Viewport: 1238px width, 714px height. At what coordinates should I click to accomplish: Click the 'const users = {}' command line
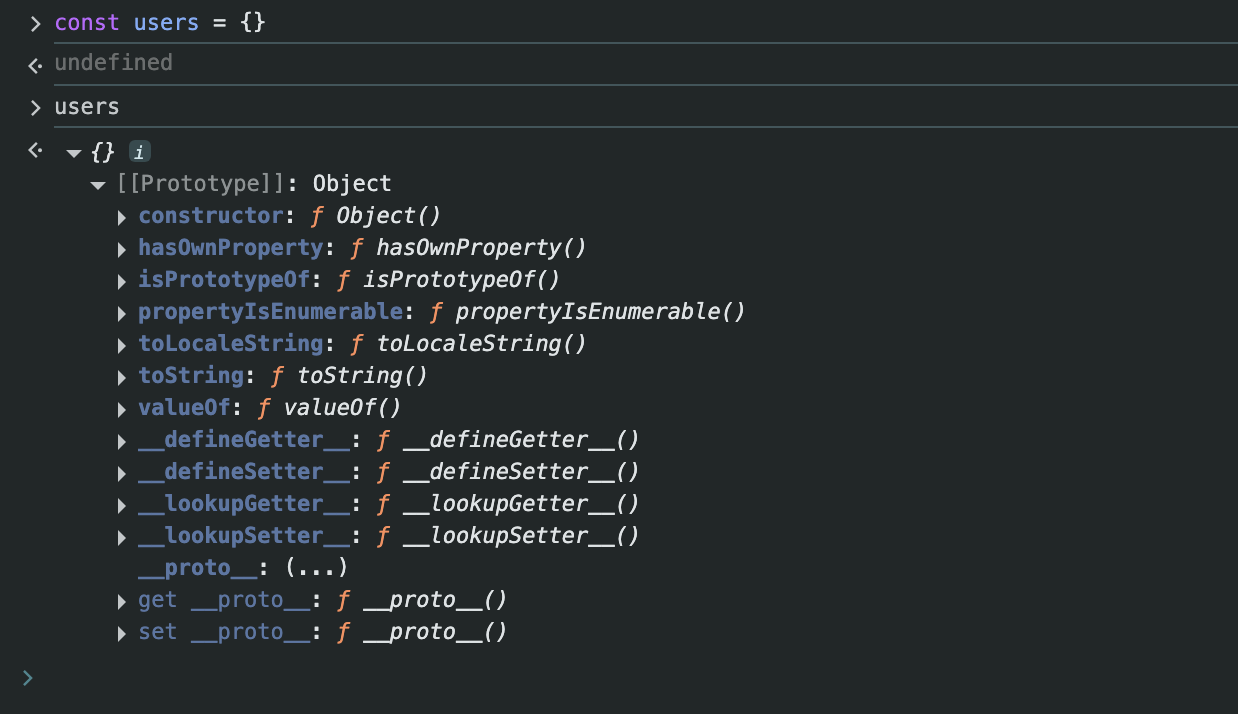[x=160, y=22]
